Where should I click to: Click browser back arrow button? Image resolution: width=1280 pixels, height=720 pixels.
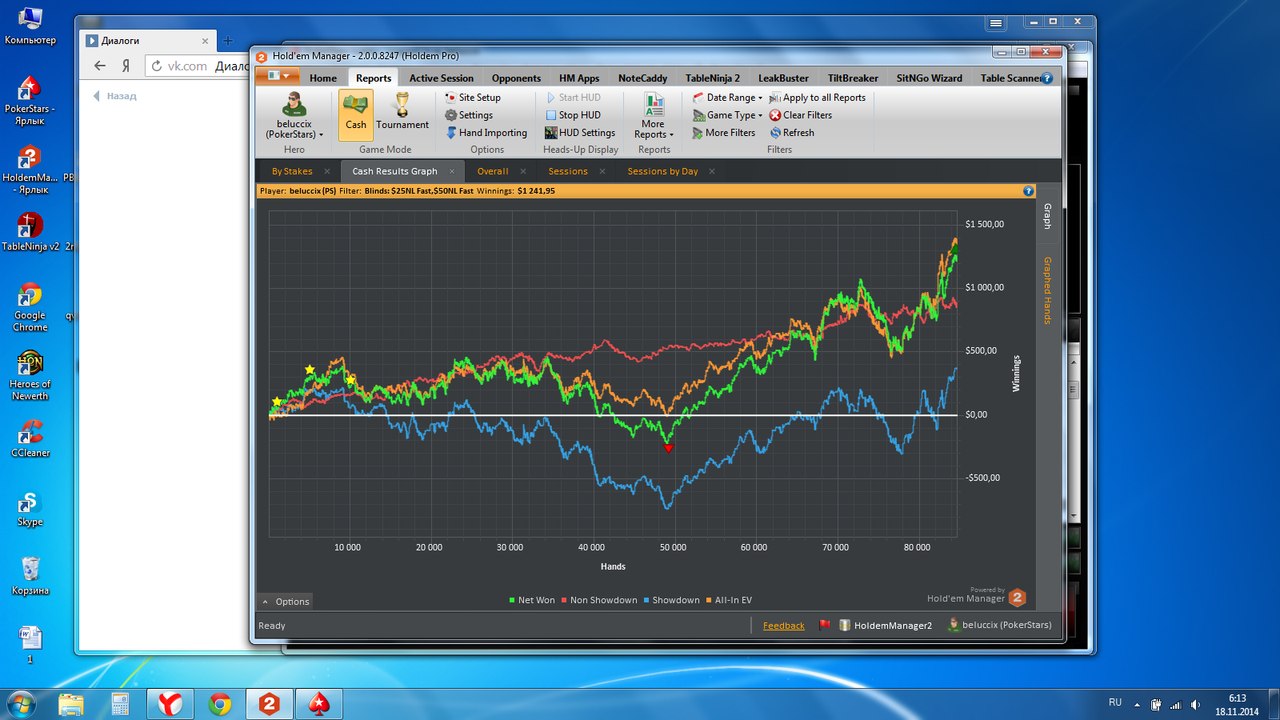[99, 66]
